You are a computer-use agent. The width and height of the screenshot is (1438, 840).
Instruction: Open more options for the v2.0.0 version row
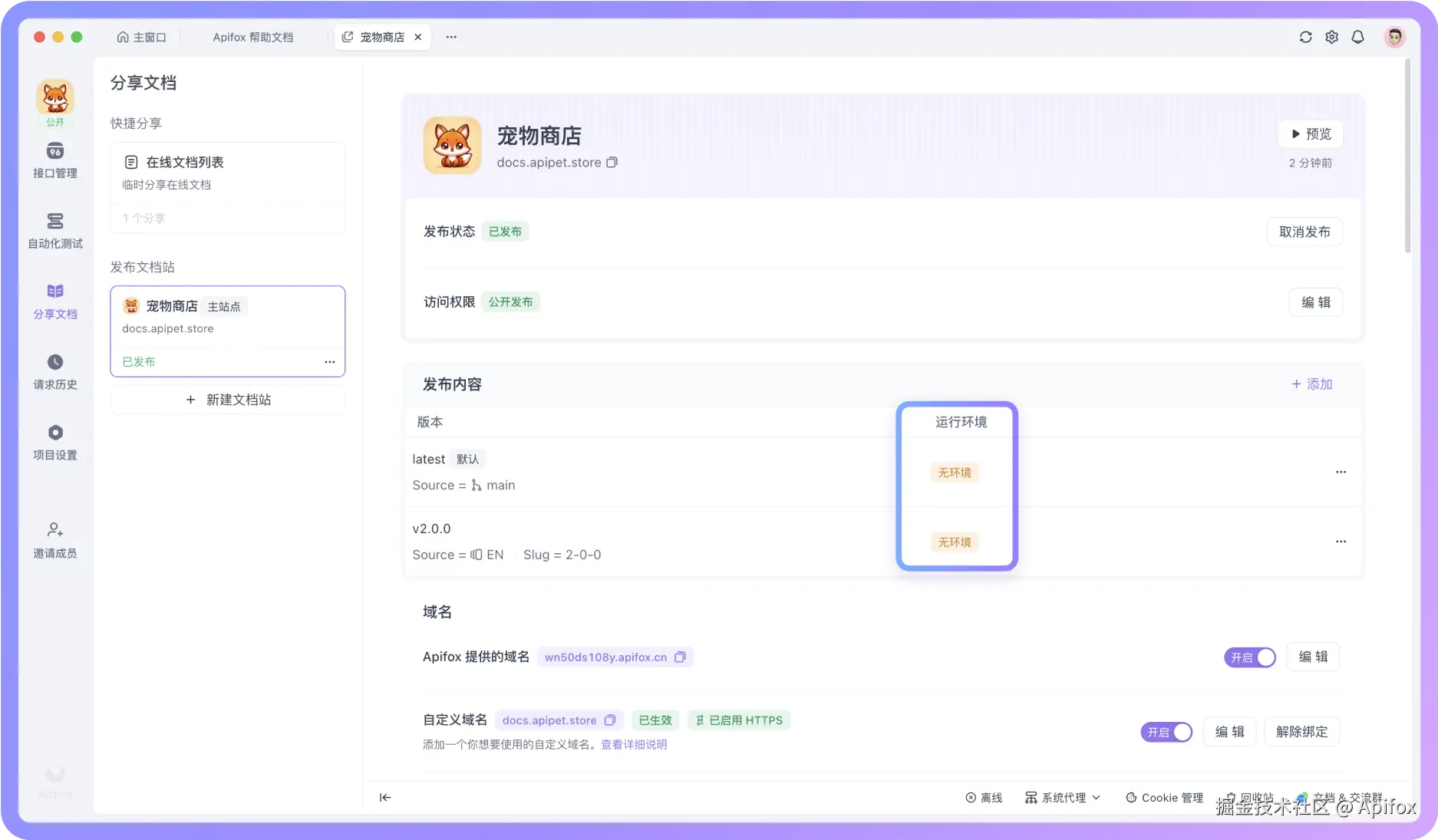click(1341, 542)
